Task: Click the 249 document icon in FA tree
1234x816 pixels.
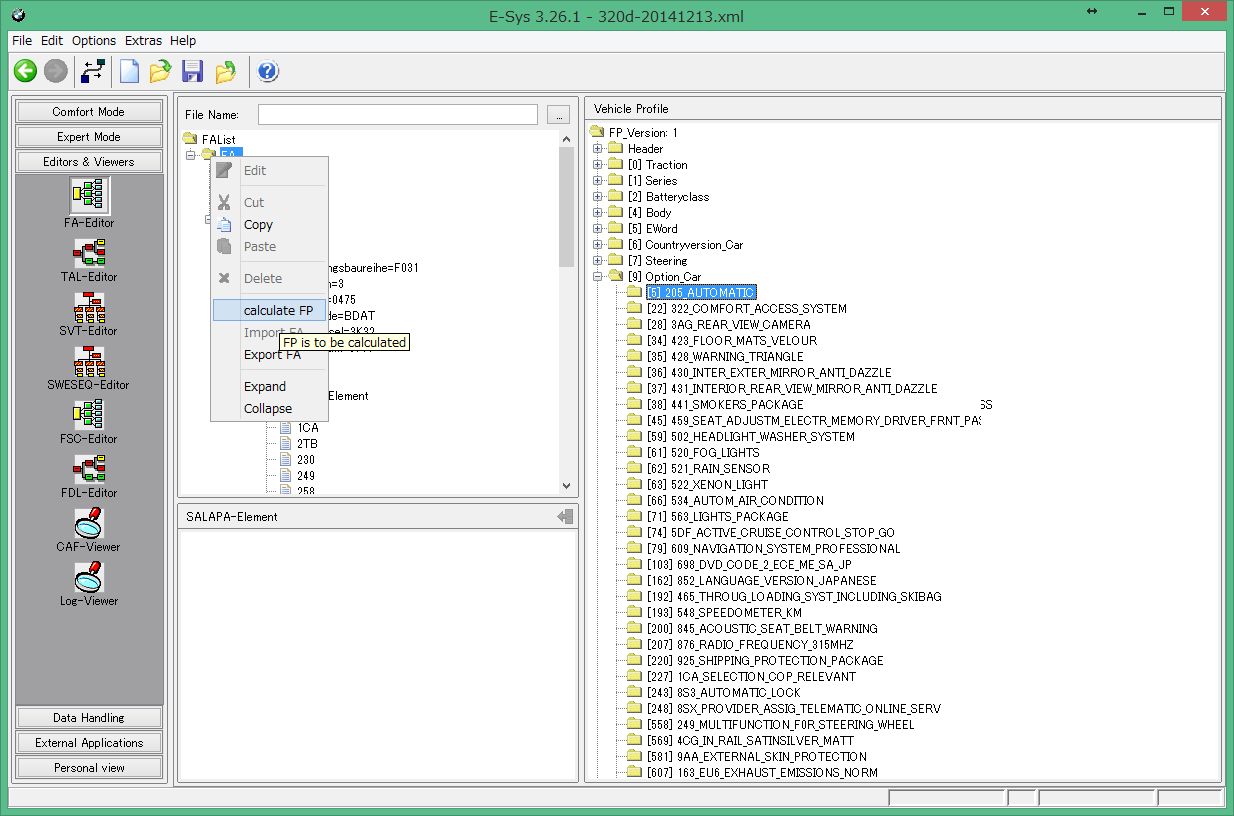Action: [285, 476]
